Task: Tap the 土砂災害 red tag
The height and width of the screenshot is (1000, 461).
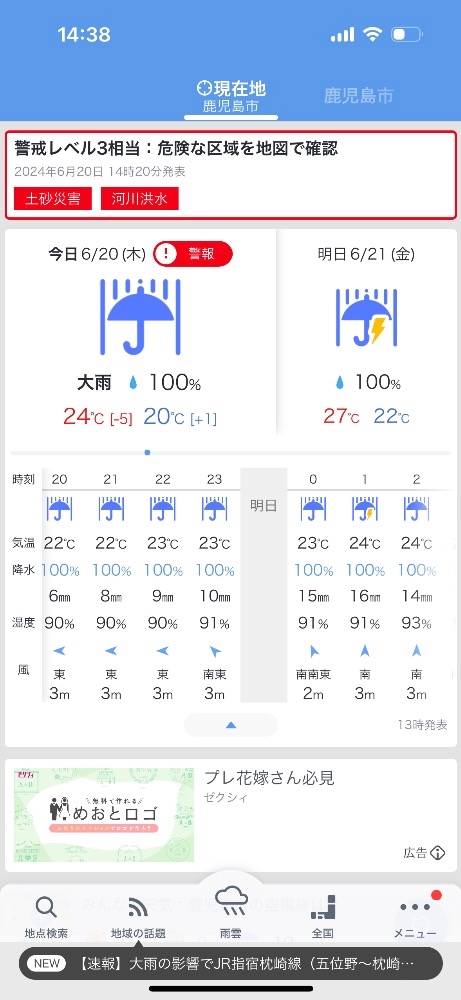Action: (53, 199)
